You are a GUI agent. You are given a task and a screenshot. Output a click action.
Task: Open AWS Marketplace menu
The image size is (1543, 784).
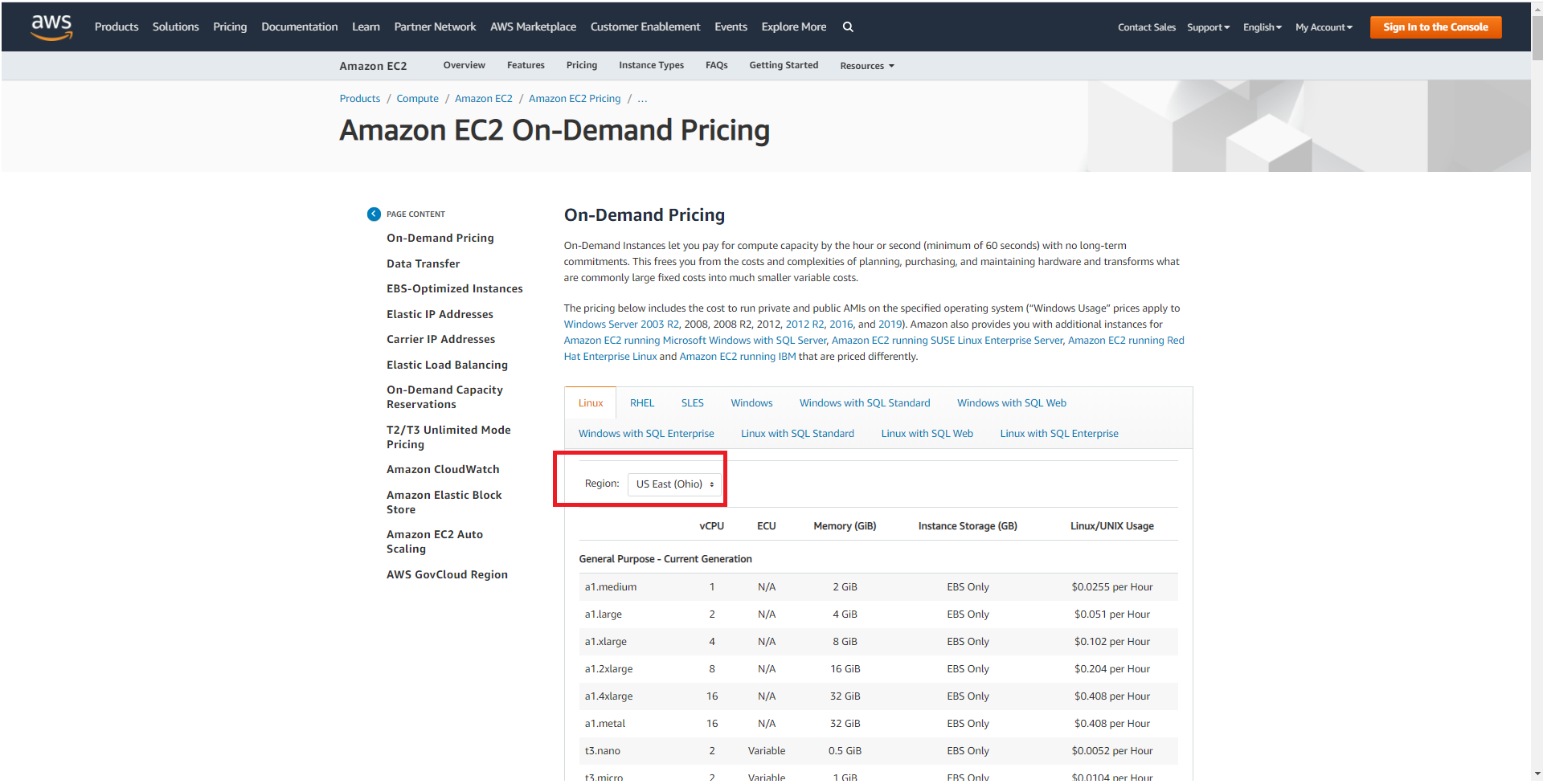coord(533,27)
